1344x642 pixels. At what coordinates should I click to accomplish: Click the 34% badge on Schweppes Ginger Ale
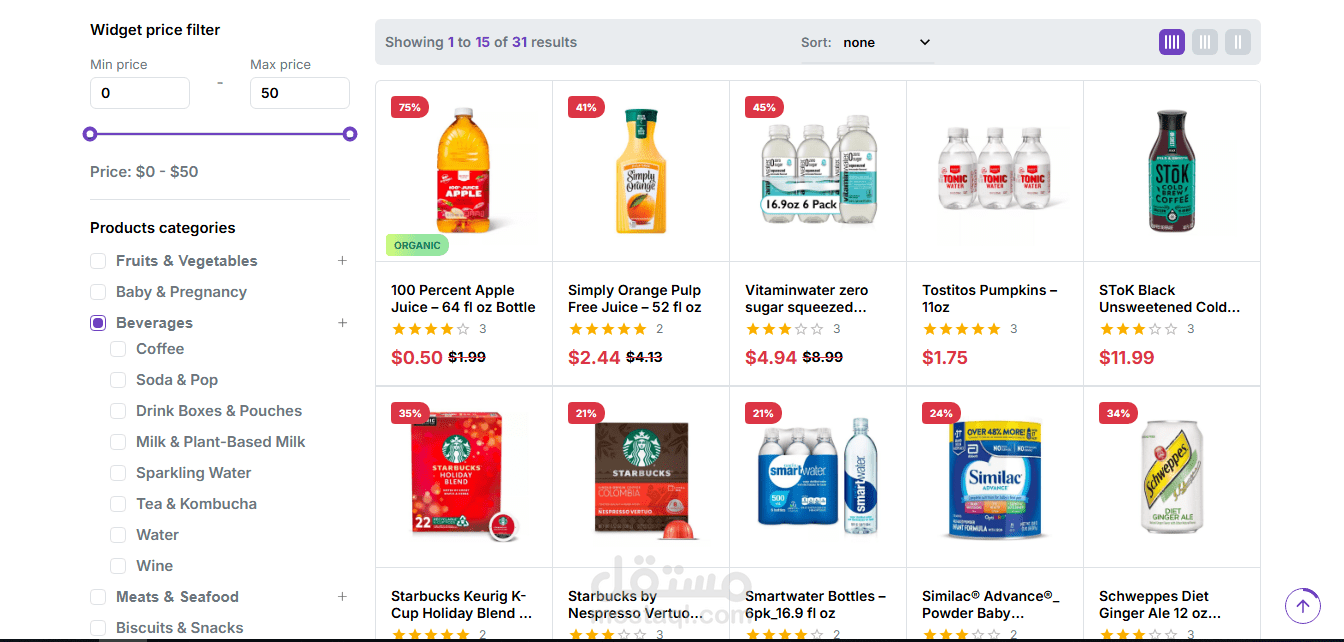coord(1118,413)
